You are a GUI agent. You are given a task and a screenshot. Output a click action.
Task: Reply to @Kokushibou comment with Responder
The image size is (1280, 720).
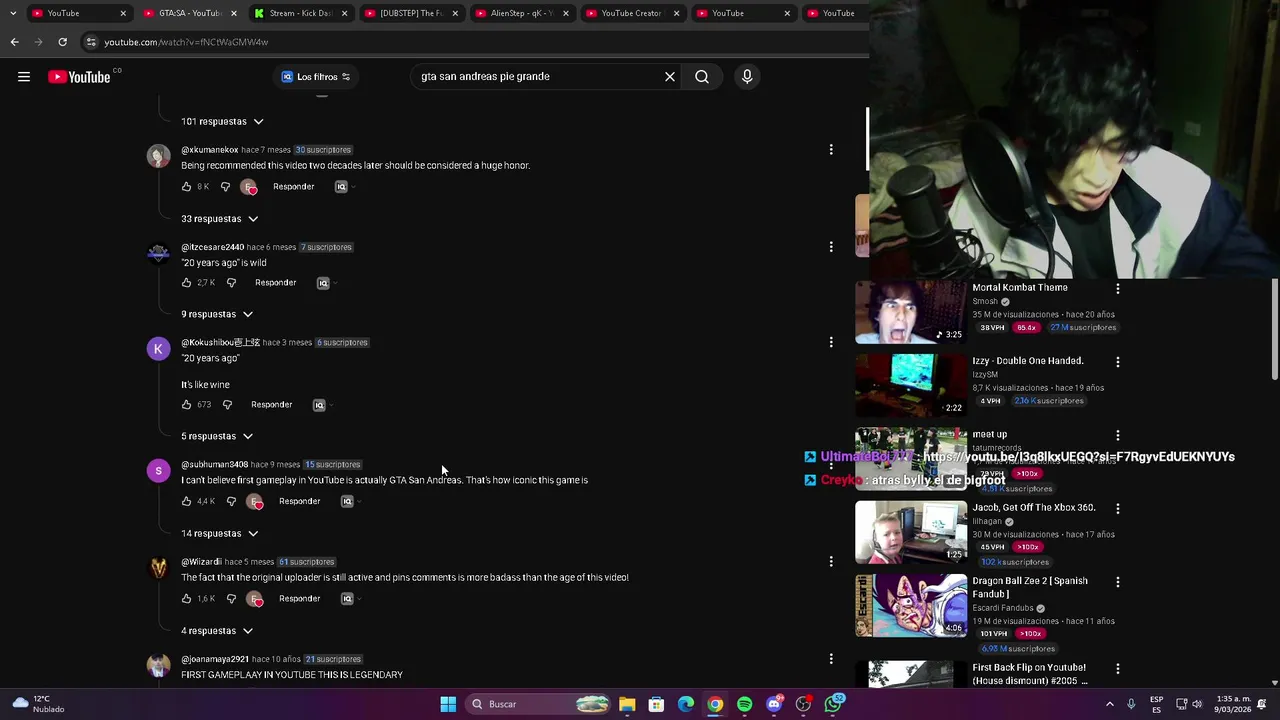coord(271,405)
